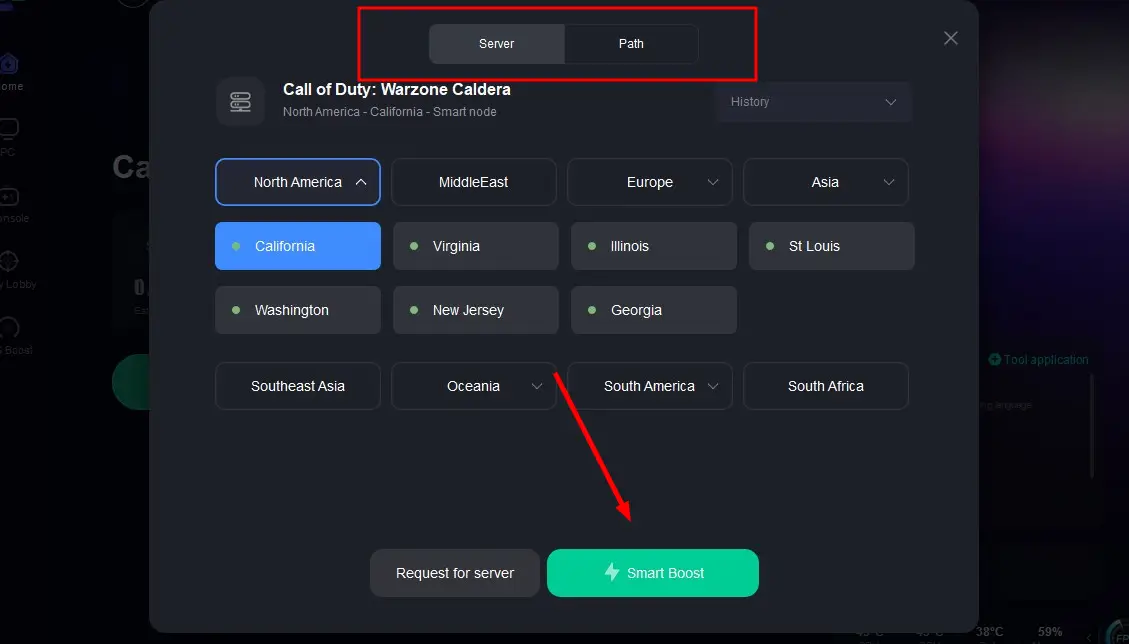Click Request for server button

455,573
